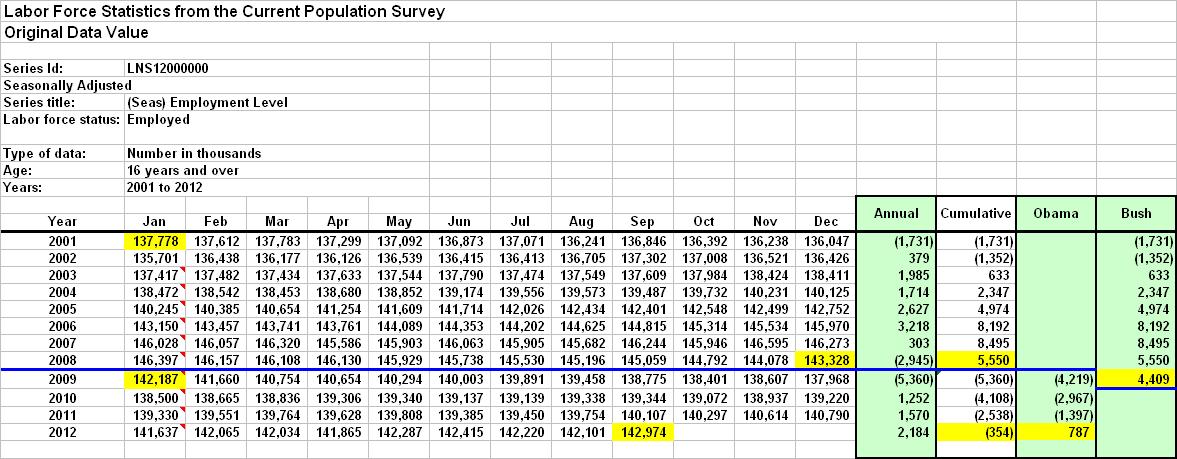The image size is (1177, 459).
Task: Select the yellow Obama total cell 787
Action: click(1056, 432)
